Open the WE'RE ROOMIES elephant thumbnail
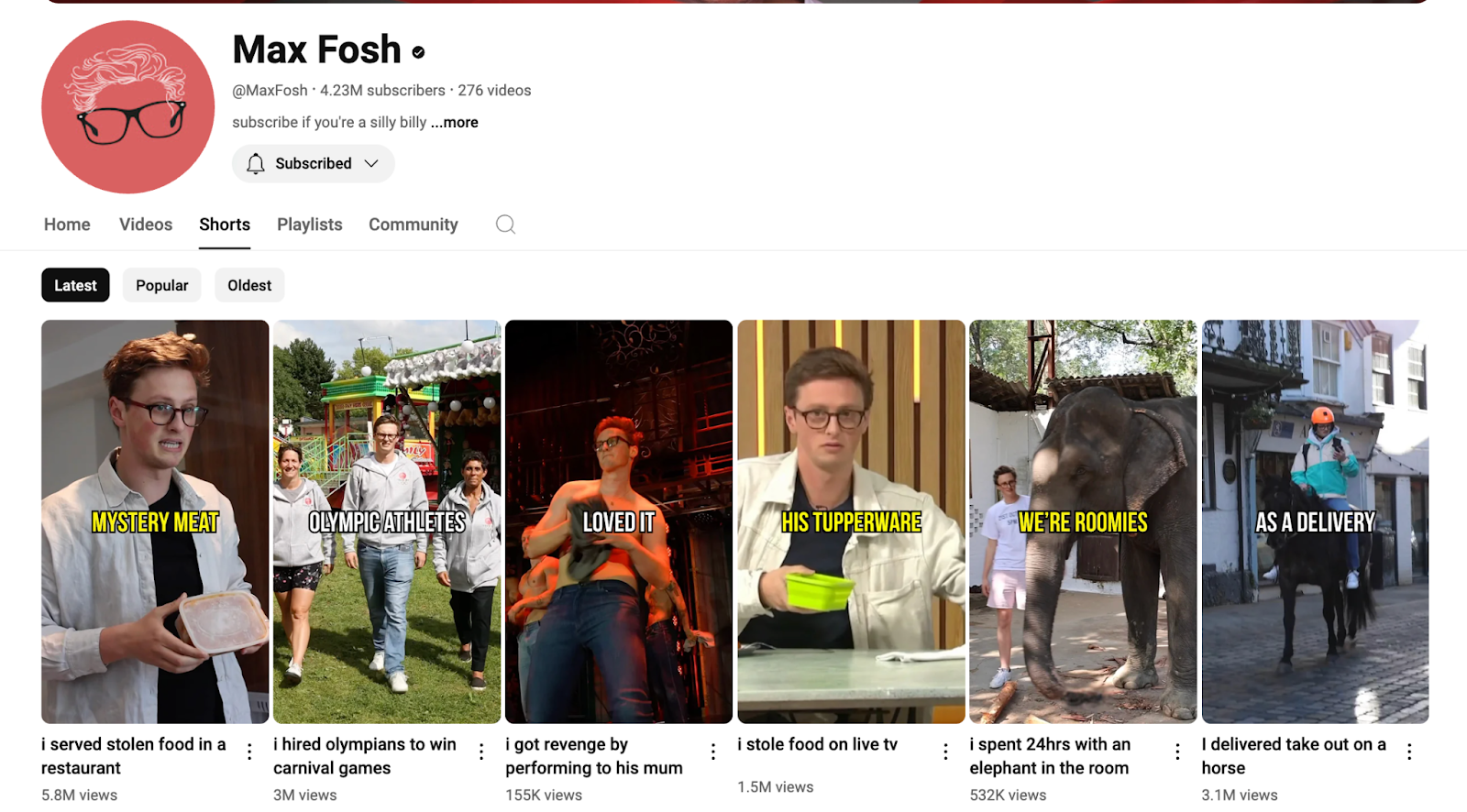The width and height of the screenshot is (1467, 812). (1083, 521)
